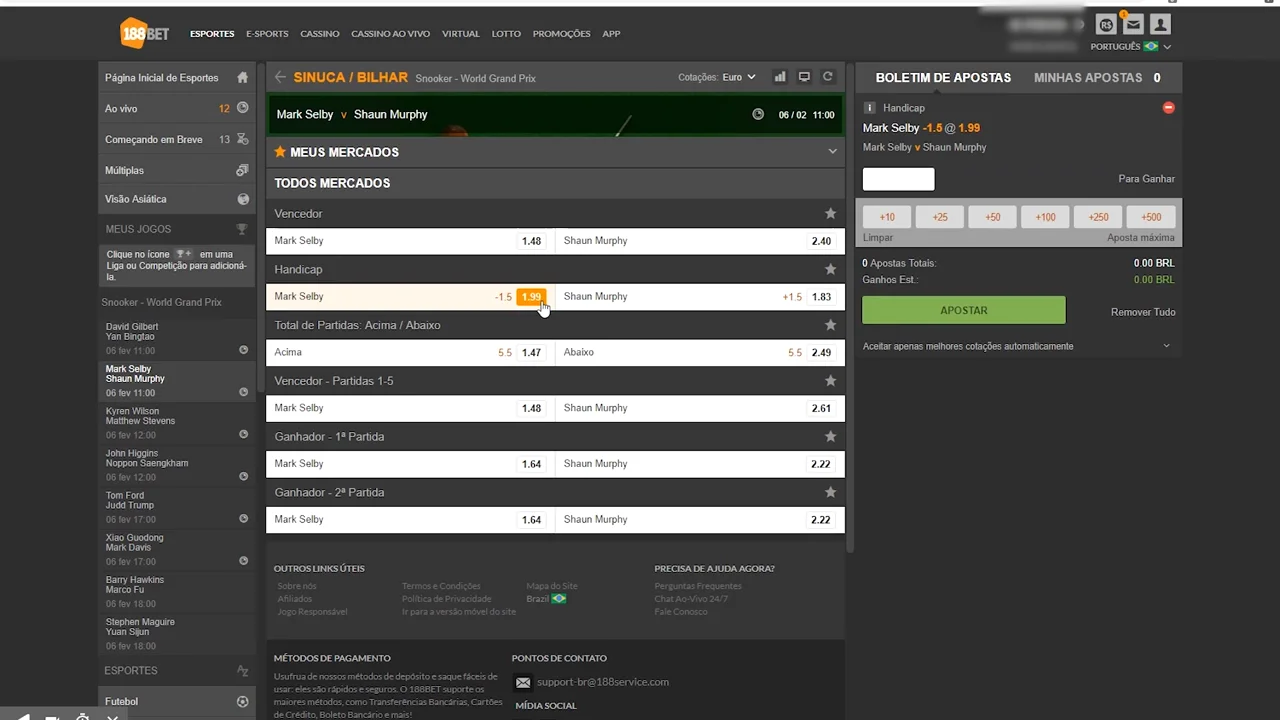
Task: Toggle live icon for John Higgins match
Action: (244, 476)
